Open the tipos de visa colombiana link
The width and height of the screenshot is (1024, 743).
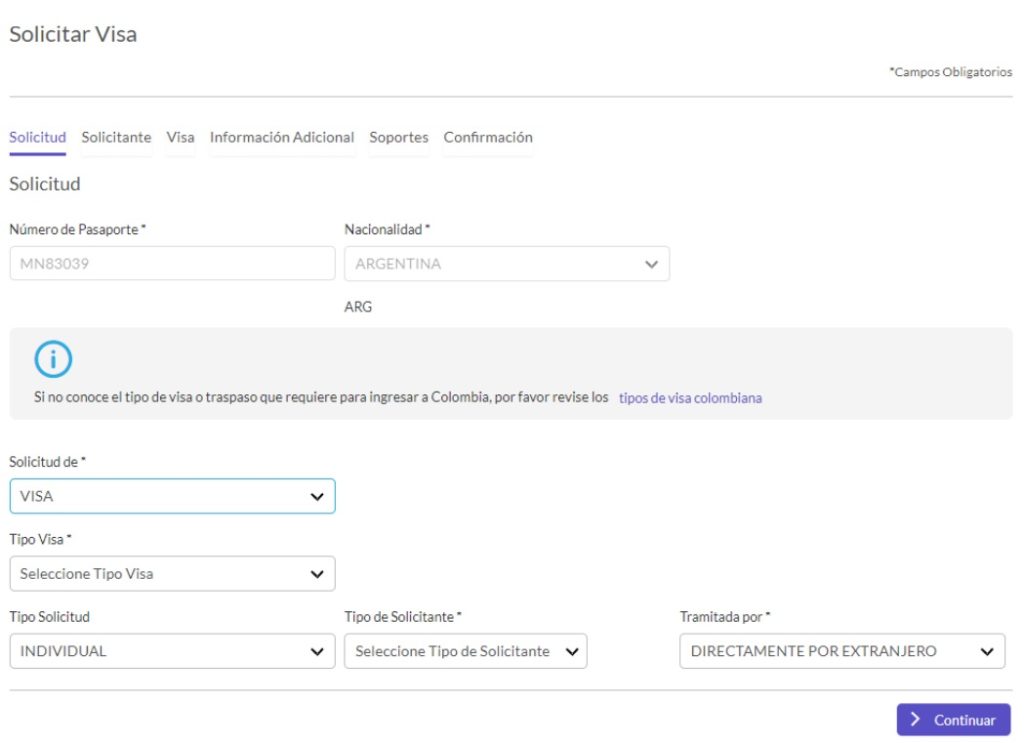click(x=690, y=398)
